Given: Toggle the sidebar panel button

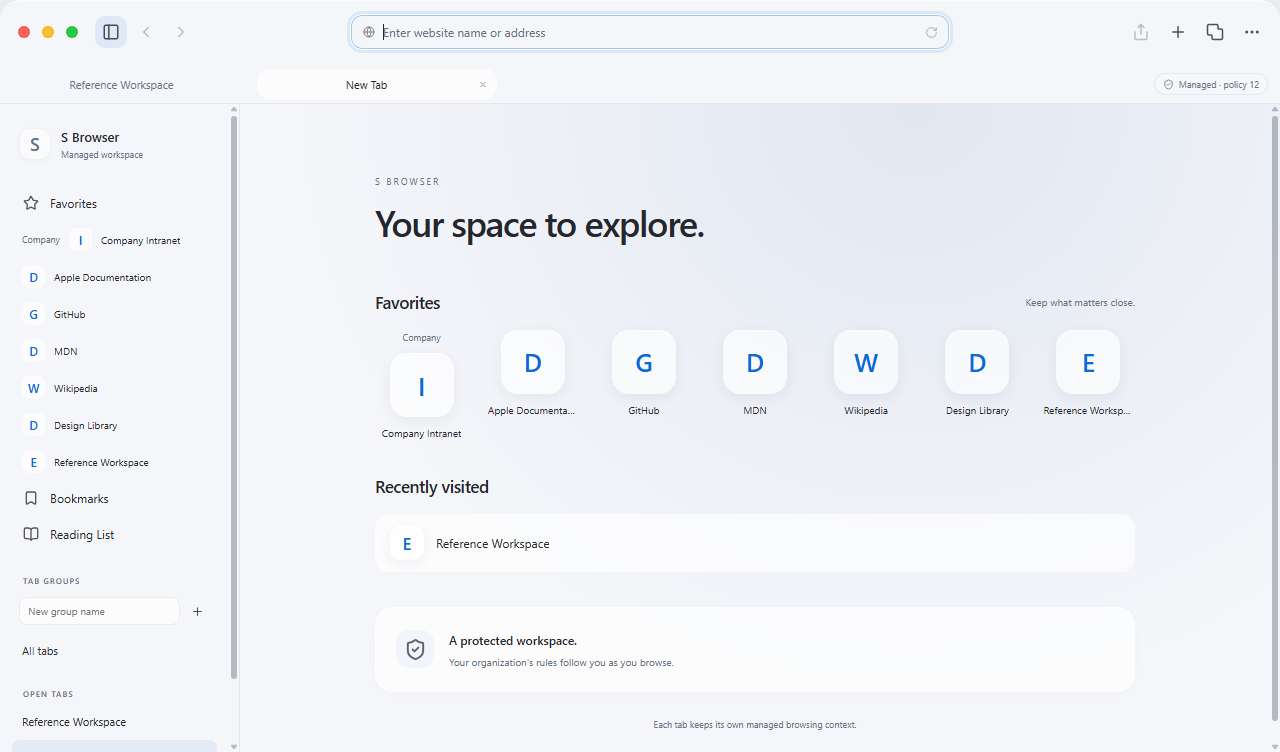Looking at the screenshot, I should pyautogui.click(x=111, y=32).
